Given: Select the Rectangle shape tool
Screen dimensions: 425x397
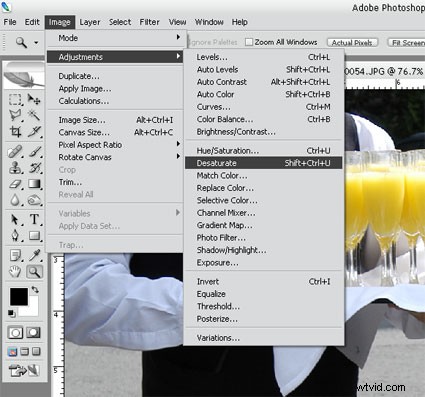Looking at the screenshot, I should pyautogui.click(x=34, y=236).
